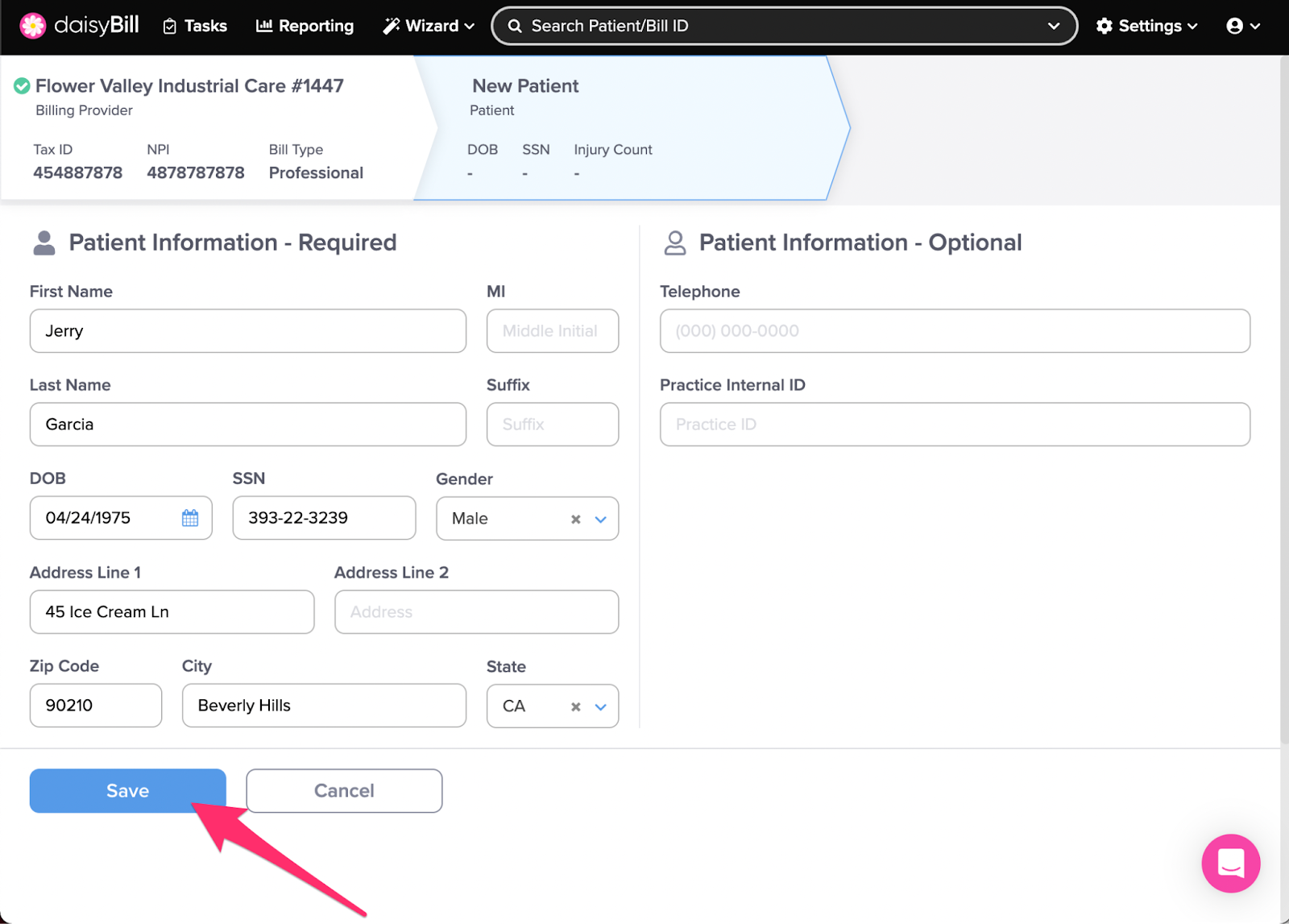Viewport: 1289px width, 924px height.
Task: Click Address Line 1 field
Action: [x=172, y=612]
